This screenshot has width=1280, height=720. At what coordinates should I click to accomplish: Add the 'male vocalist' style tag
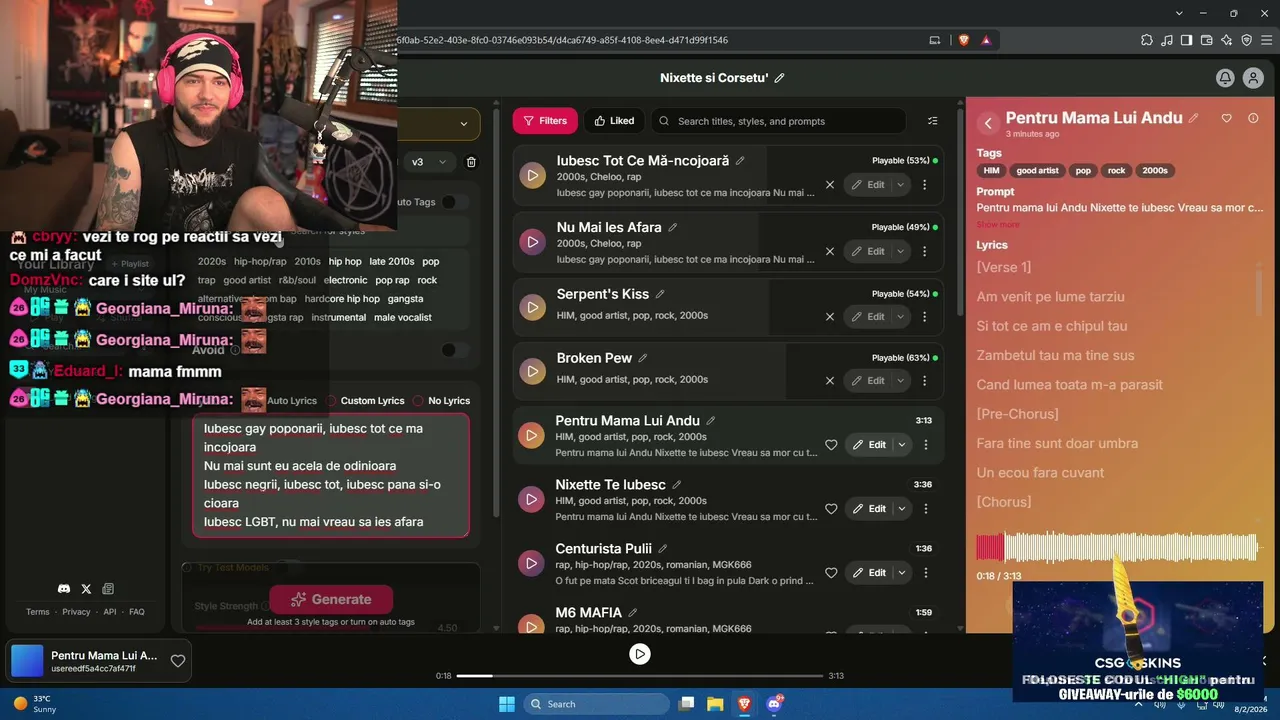(403, 318)
